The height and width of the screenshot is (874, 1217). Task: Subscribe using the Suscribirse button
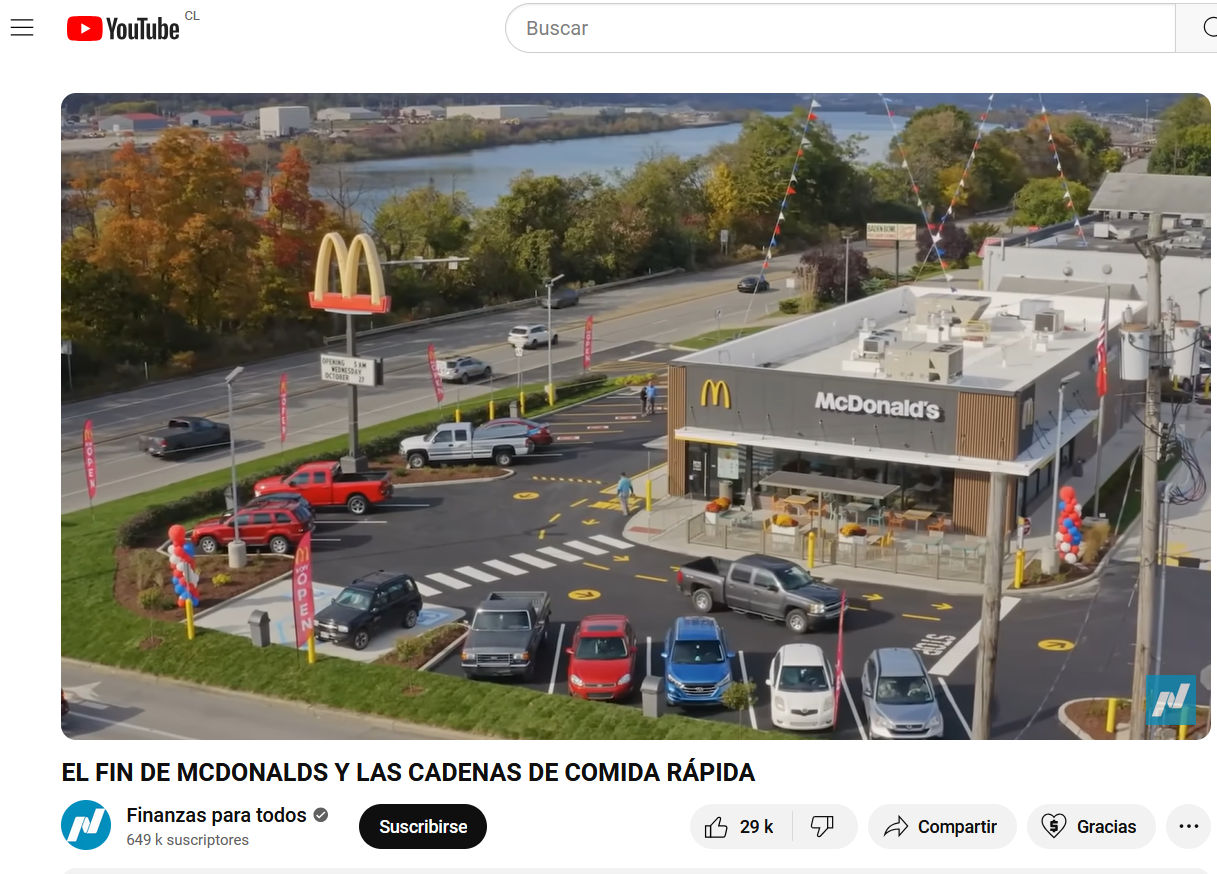tap(423, 827)
